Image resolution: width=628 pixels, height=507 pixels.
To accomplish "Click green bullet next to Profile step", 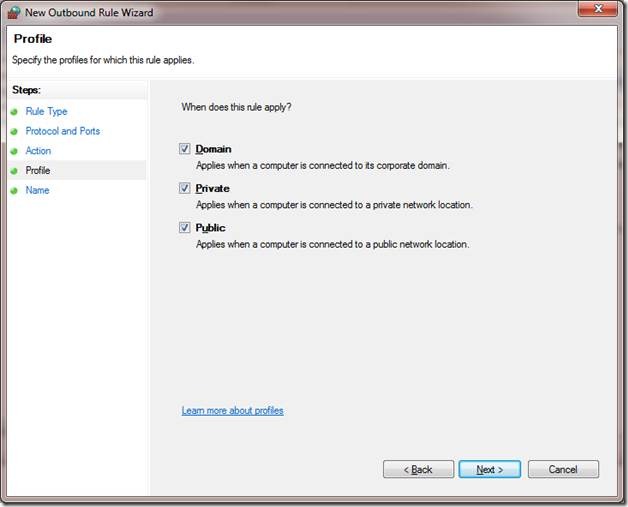I will click(x=14, y=171).
